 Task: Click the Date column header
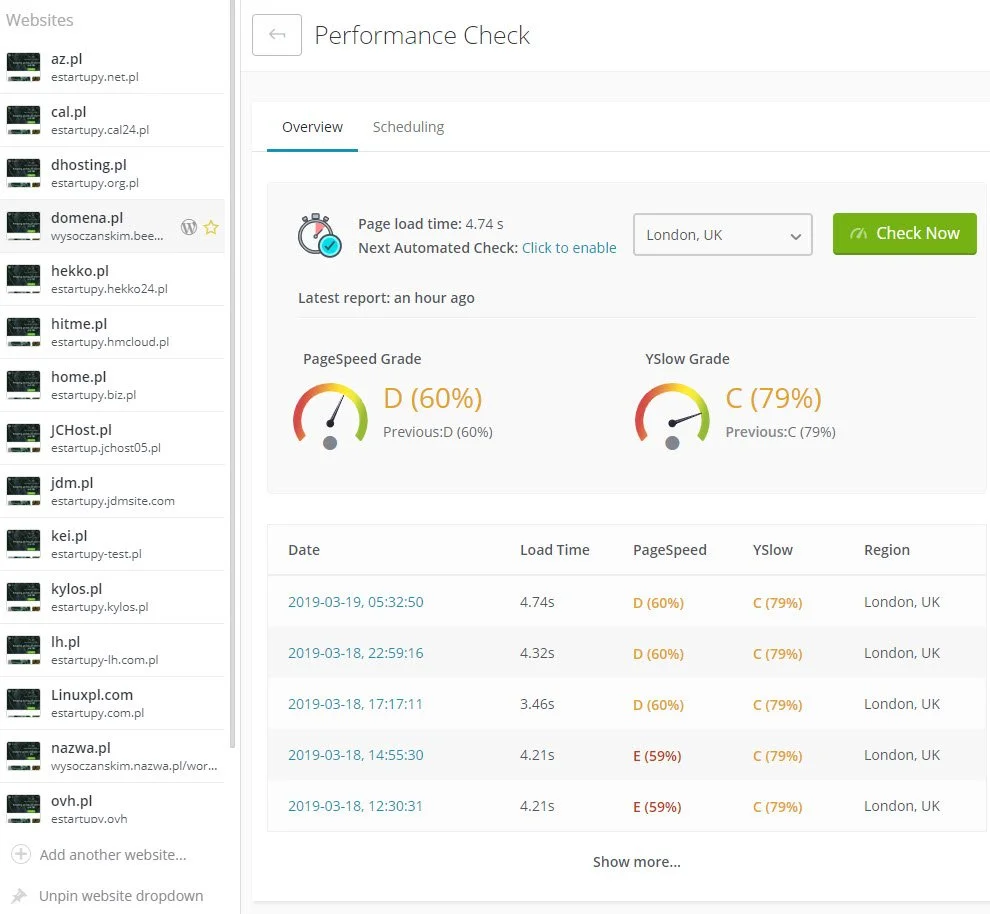point(304,550)
